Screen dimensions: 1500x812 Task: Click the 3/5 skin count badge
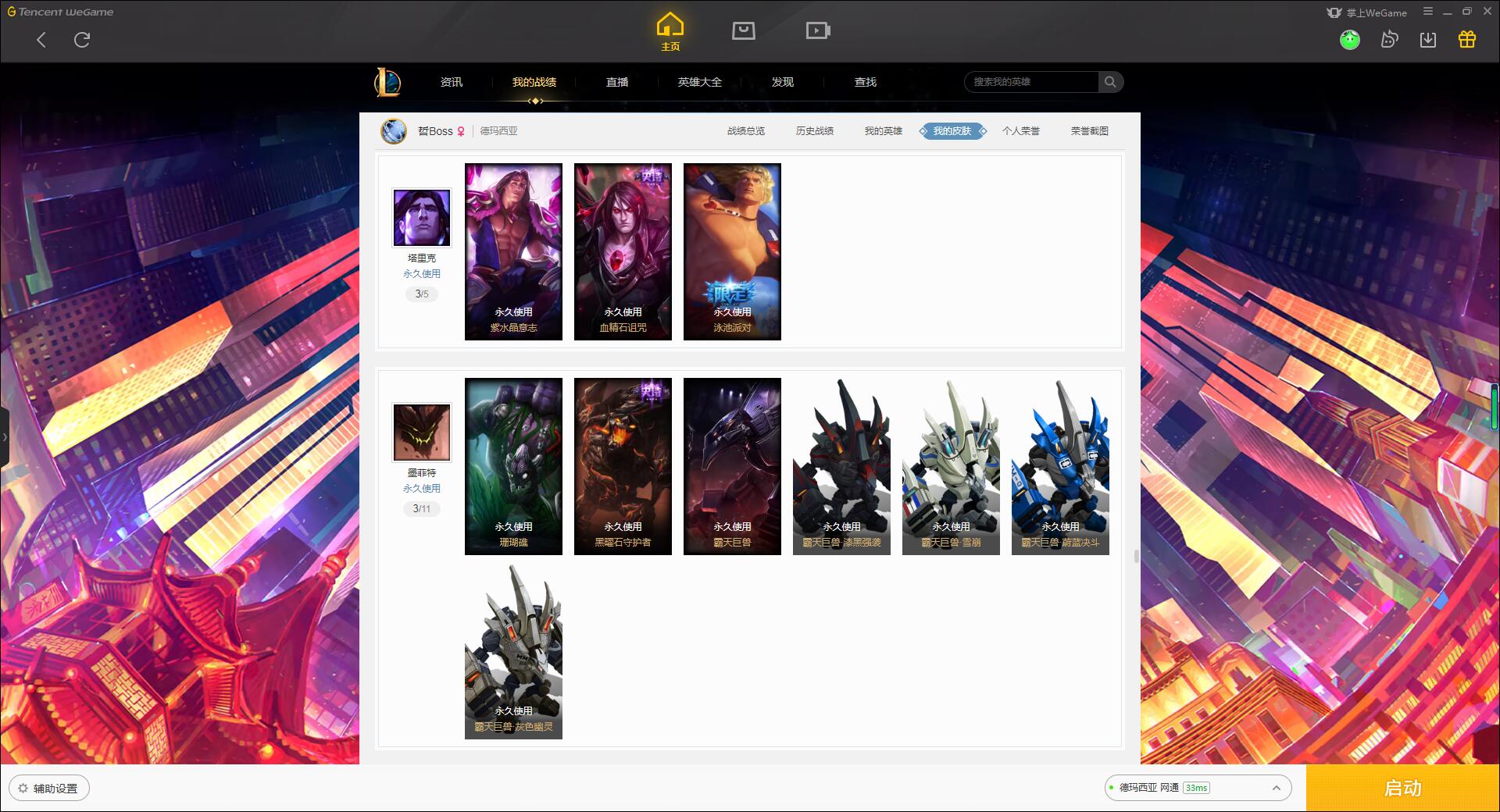coord(422,294)
